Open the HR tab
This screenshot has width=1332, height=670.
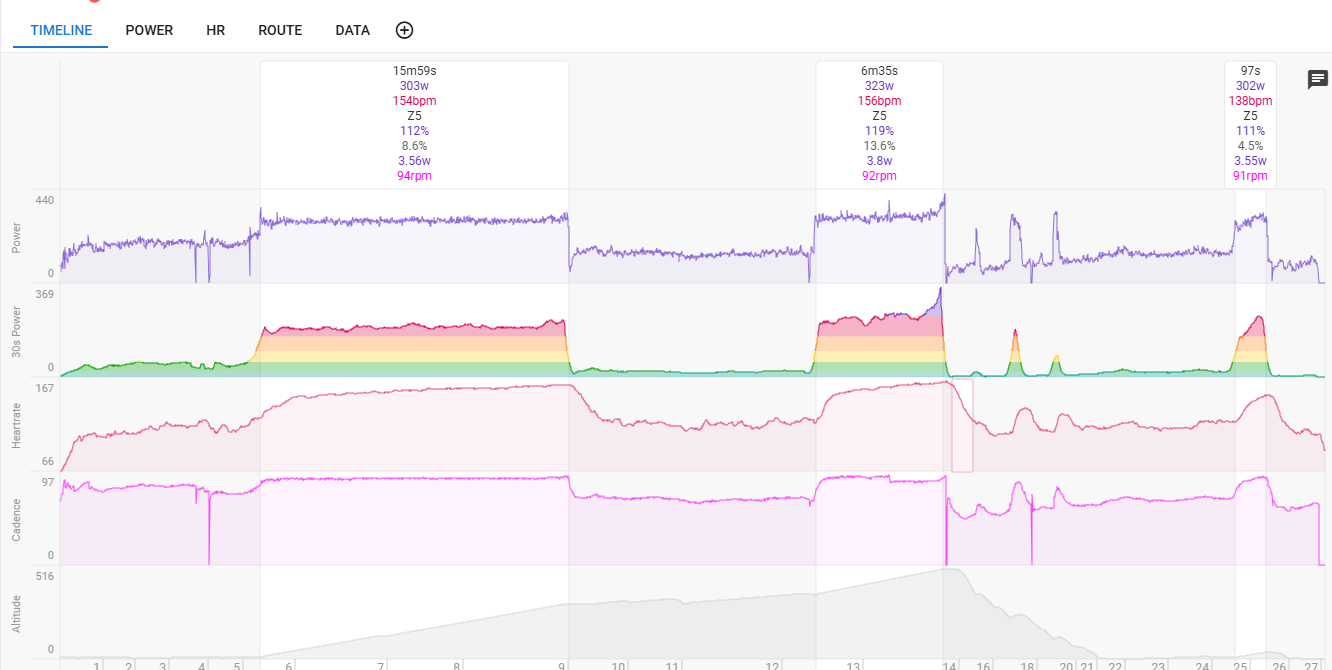pyautogui.click(x=215, y=30)
